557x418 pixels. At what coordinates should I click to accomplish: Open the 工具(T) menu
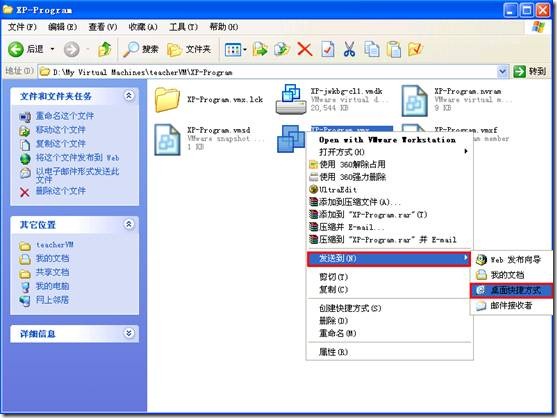[183, 27]
